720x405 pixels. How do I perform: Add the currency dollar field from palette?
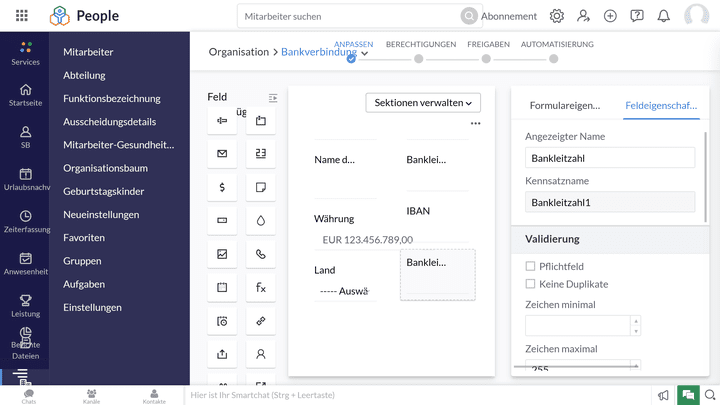[x=222, y=187]
